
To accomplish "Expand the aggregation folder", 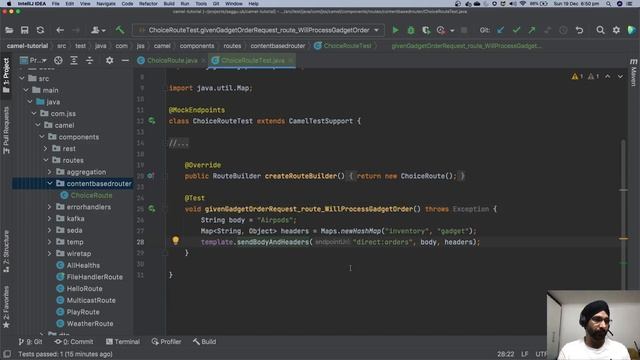I will (x=50, y=172).
